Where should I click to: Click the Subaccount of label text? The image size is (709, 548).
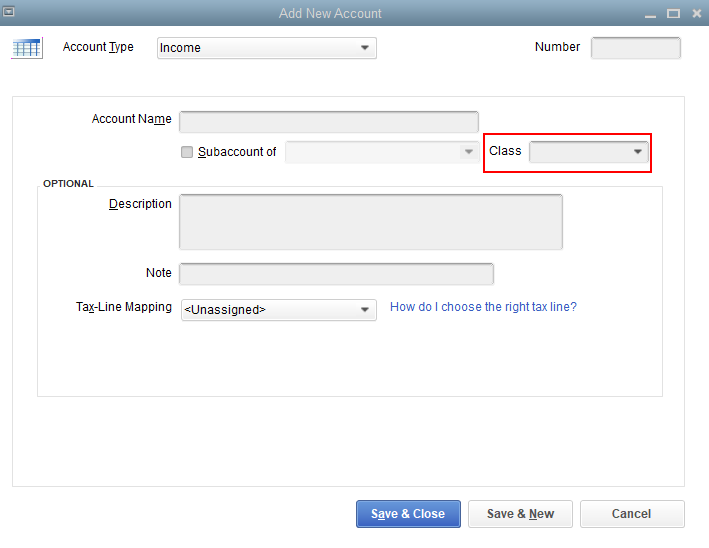click(x=237, y=152)
